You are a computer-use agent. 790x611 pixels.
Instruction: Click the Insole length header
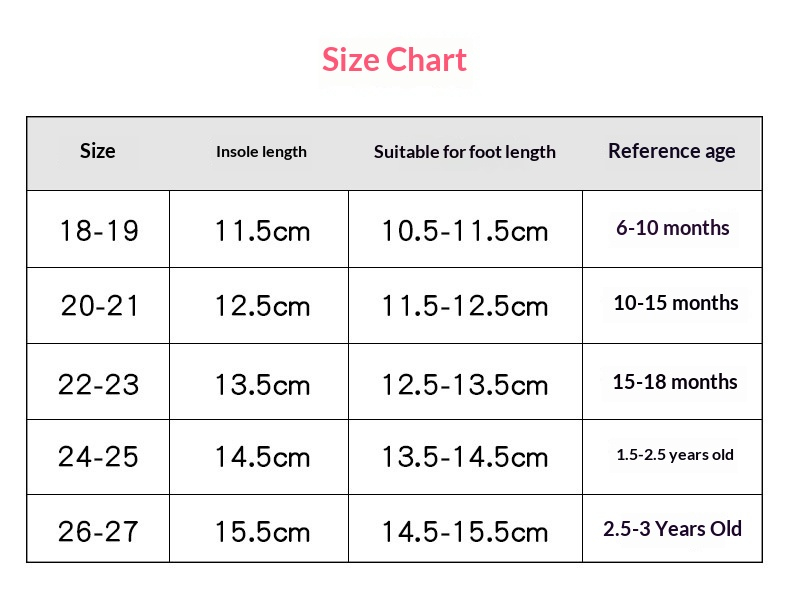pyautogui.click(x=261, y=152)
